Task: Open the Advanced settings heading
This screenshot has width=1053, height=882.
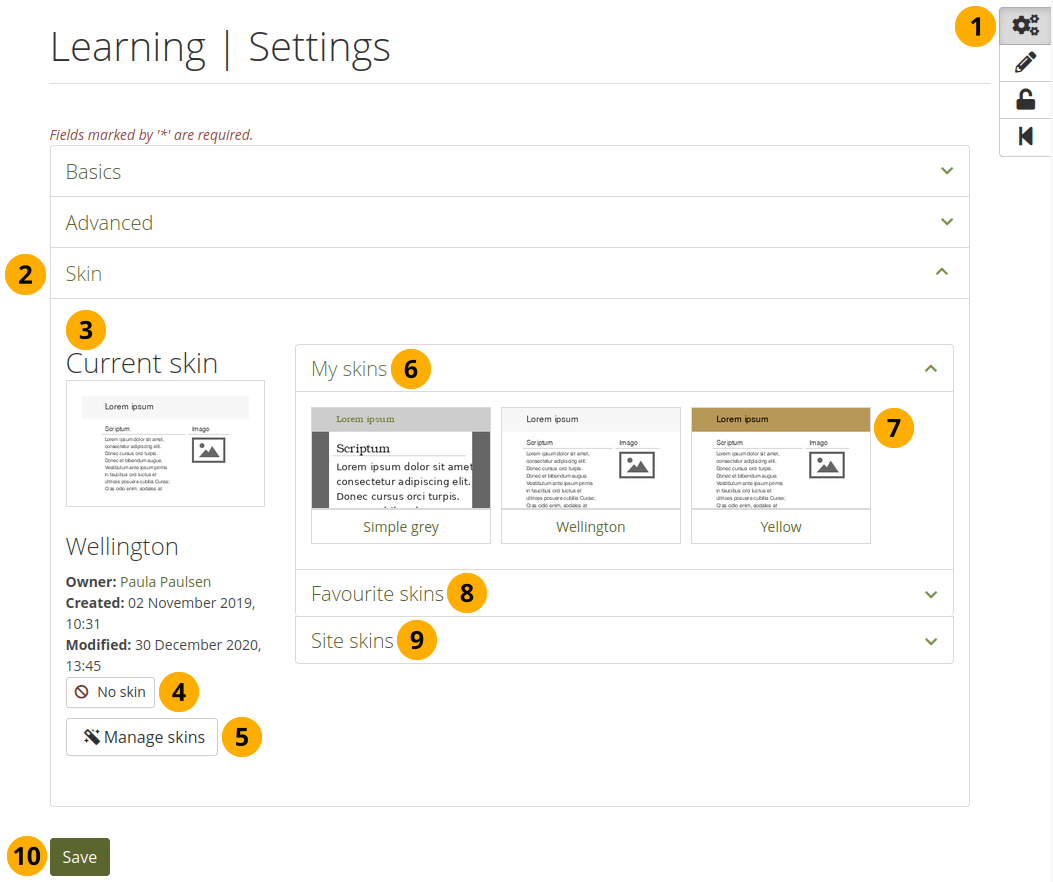Action: click(x=110, y=223)
